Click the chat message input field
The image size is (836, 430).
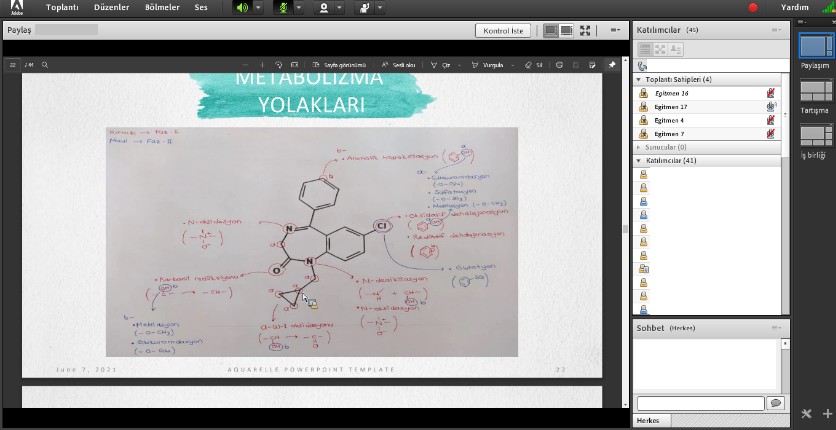click(699, 402)
